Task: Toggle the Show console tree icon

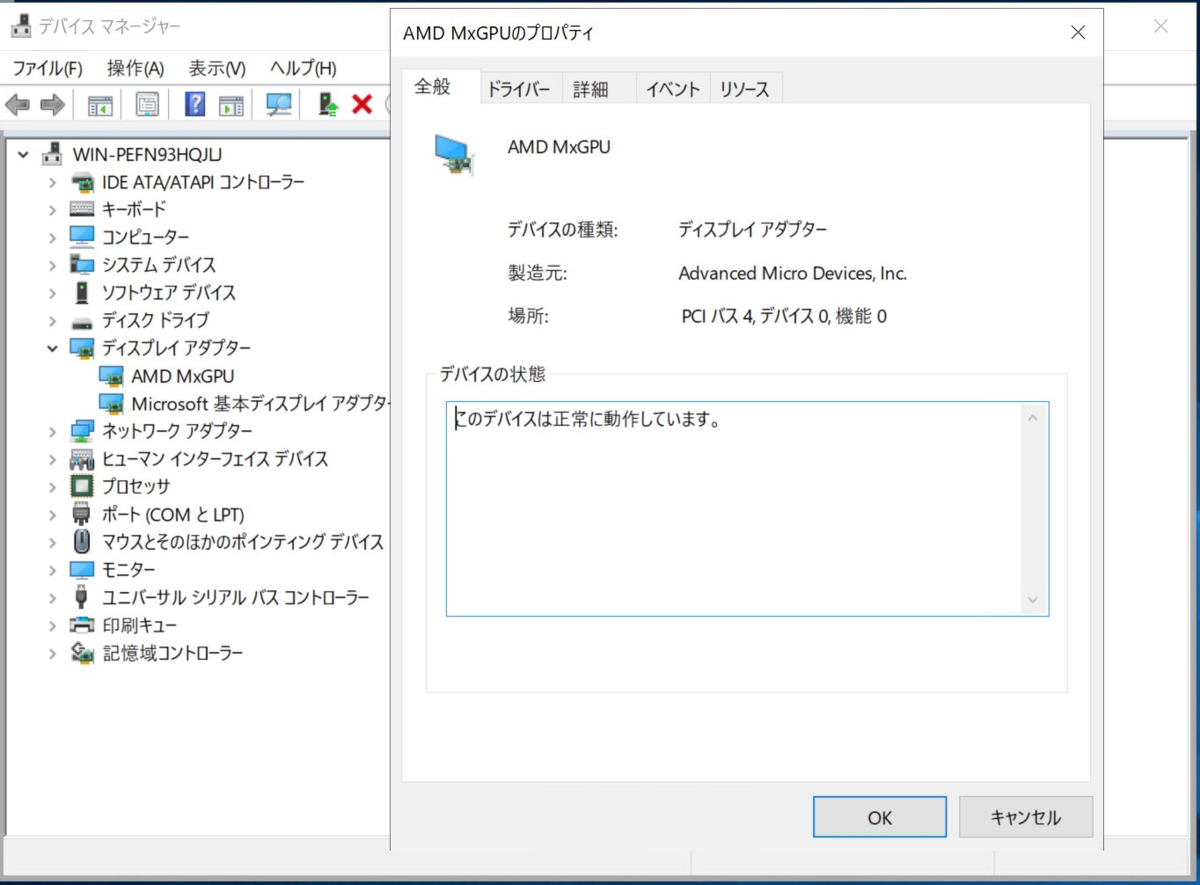Action: pos(100,104)
